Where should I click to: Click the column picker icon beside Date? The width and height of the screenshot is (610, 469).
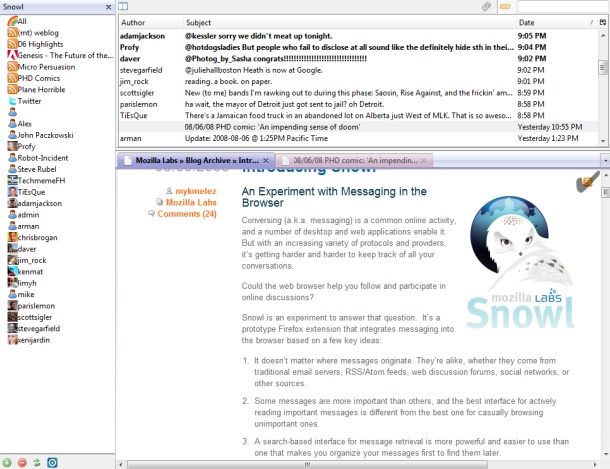[x=603, y=23]
